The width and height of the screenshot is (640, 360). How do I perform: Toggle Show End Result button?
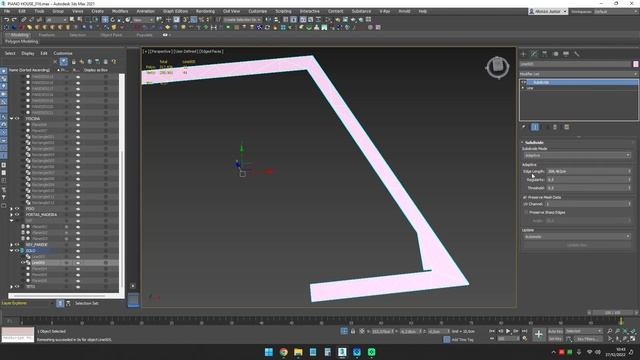coord(535,127)
